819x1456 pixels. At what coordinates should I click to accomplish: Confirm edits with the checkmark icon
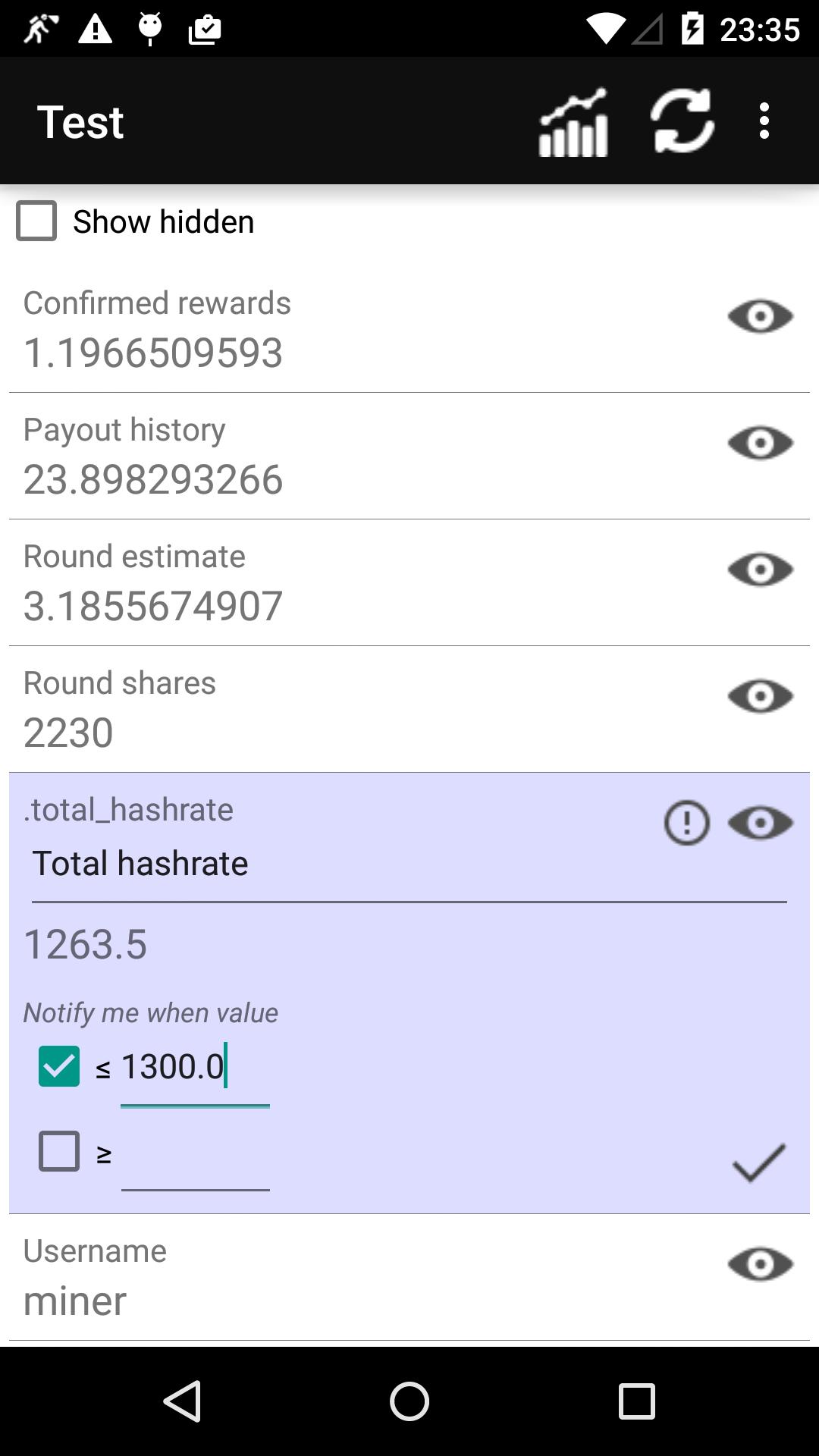tap(759, 1163)
